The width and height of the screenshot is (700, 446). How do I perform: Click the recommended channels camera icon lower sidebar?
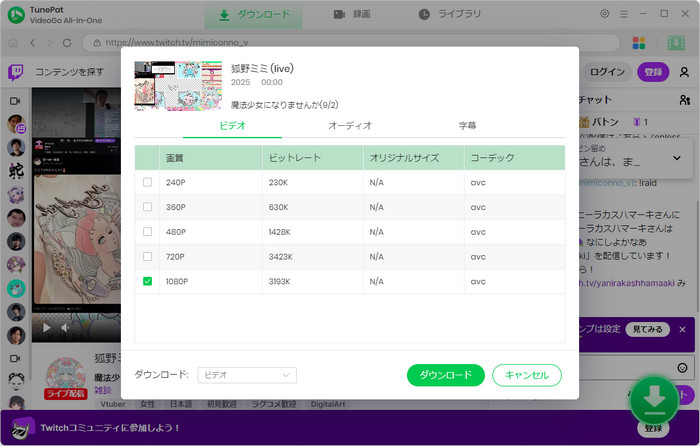pos(15,358)
